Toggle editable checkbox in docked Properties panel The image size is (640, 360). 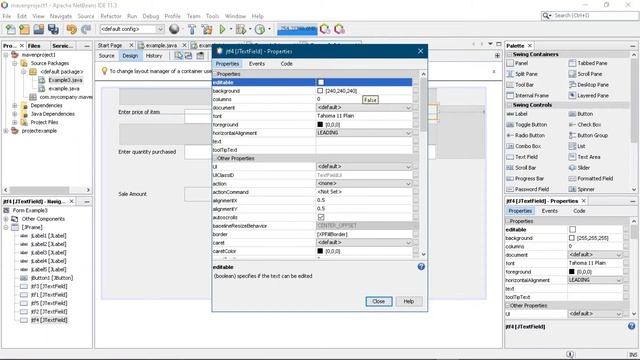coord(572,229)
